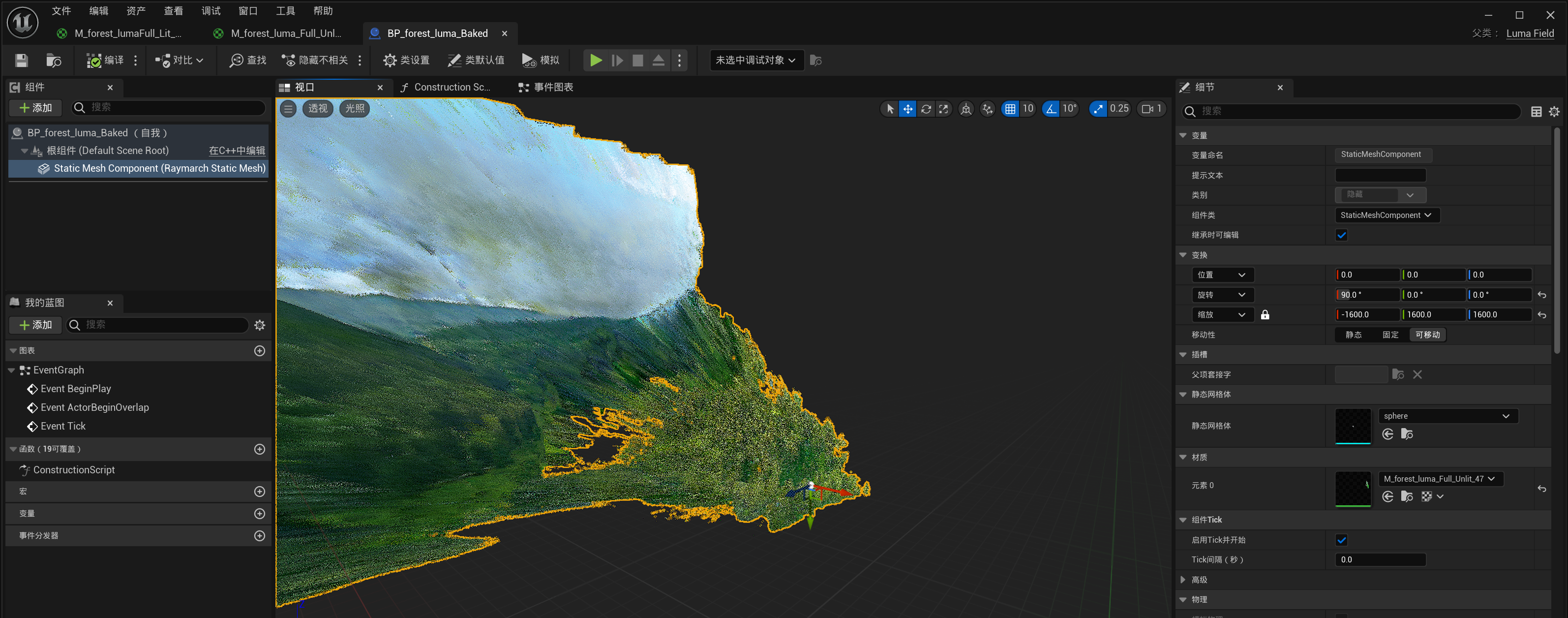Click the Compile button icon
This screenshot has height=618, width=1568.
click(x=94, y=61)
